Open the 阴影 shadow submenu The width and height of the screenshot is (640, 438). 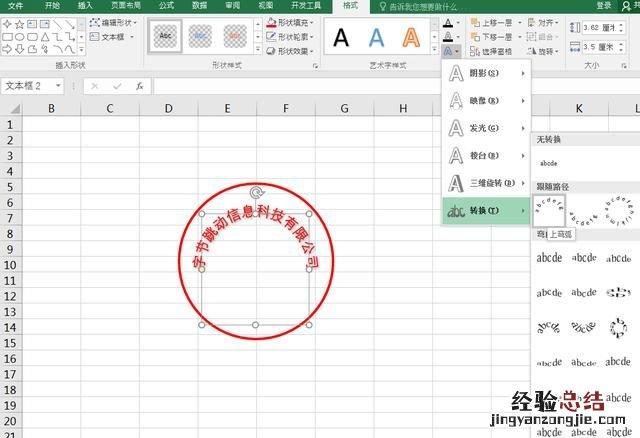(487, 73)
